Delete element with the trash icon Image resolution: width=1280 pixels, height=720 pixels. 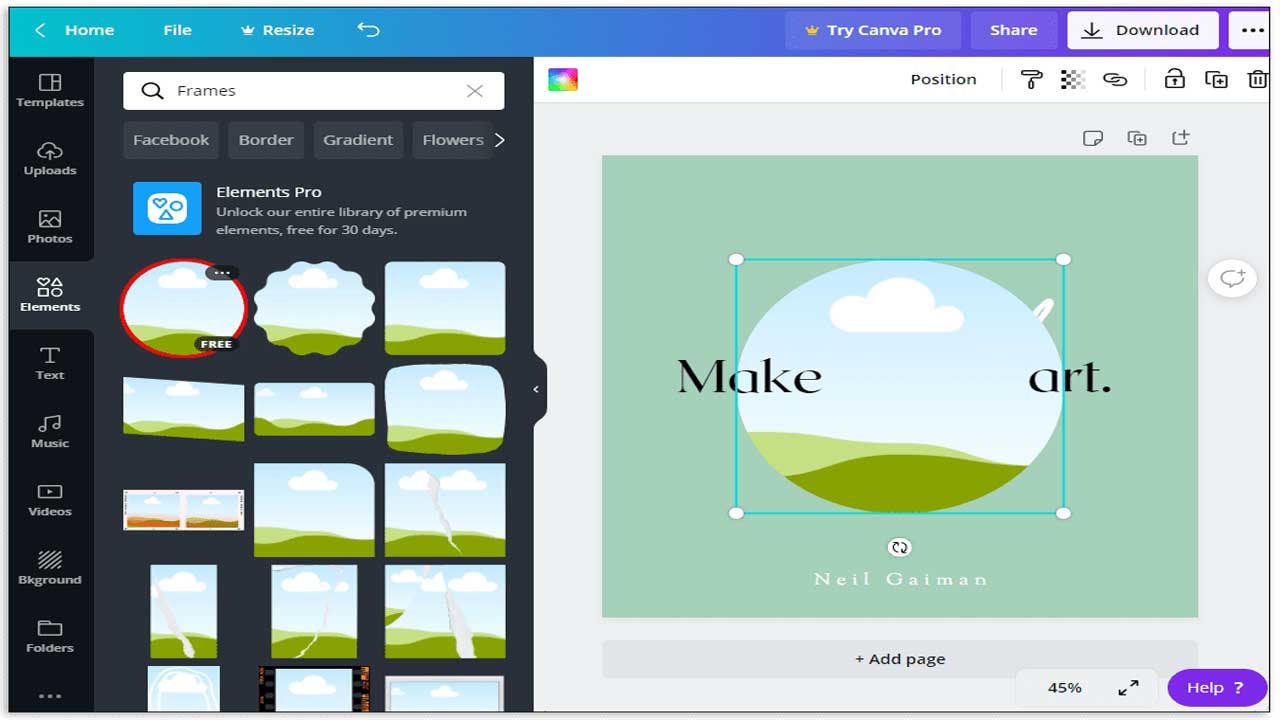point(1257,80)
